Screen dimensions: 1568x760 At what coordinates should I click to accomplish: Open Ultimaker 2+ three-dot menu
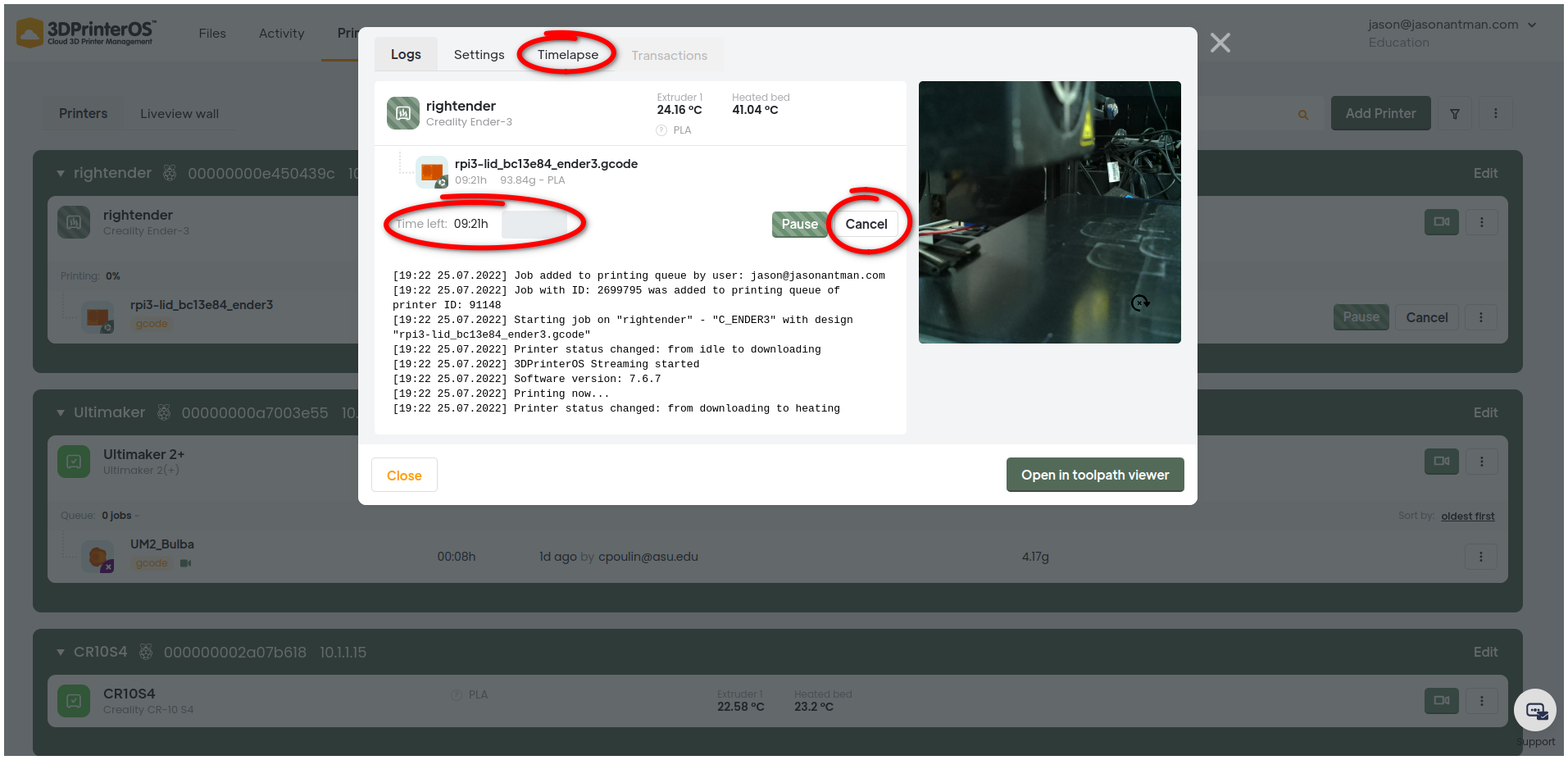(1481, 462)
